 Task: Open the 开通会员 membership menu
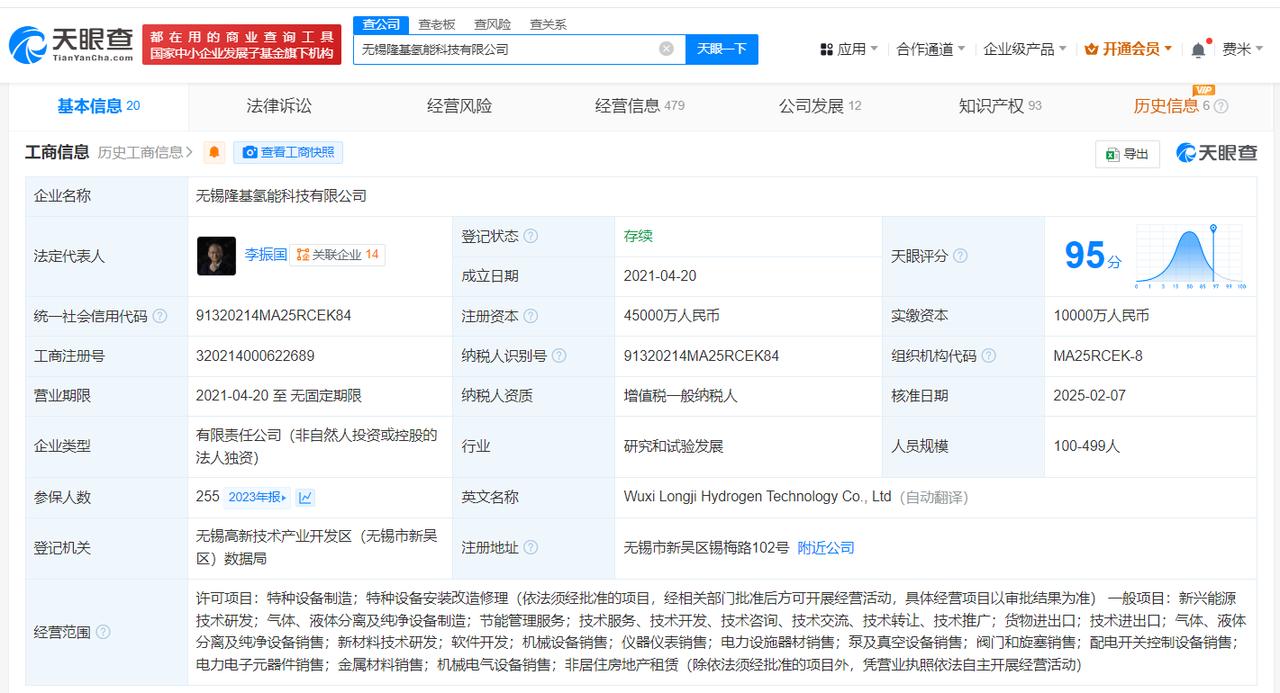[x=1129, y=48]
